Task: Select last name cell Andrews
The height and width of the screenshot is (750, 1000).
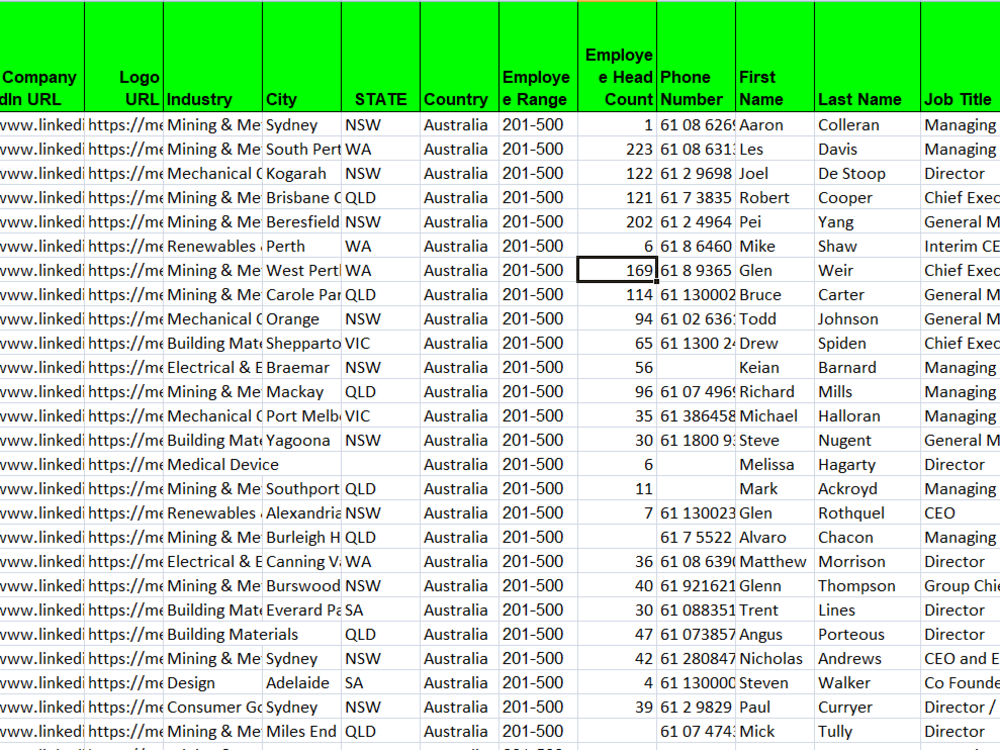Action: click(x=867, y=658)
